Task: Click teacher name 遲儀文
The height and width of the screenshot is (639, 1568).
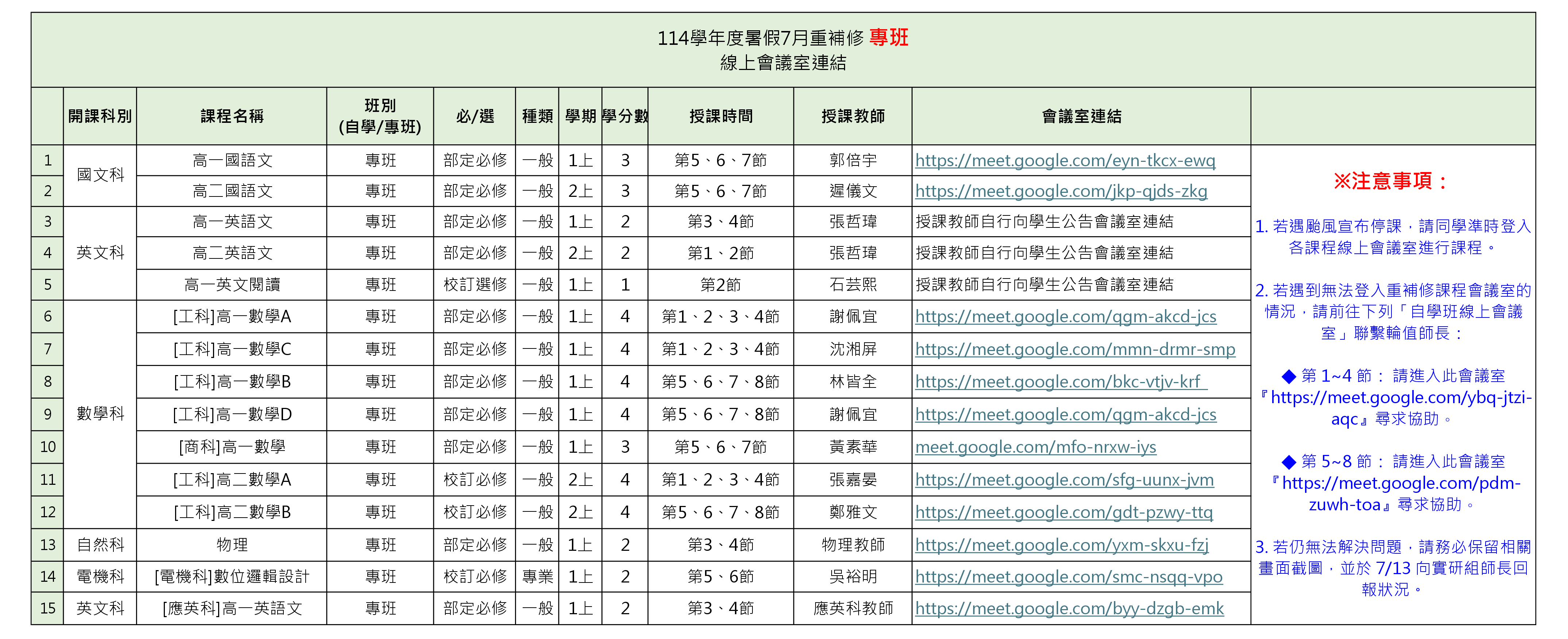Action: [853, 191]
